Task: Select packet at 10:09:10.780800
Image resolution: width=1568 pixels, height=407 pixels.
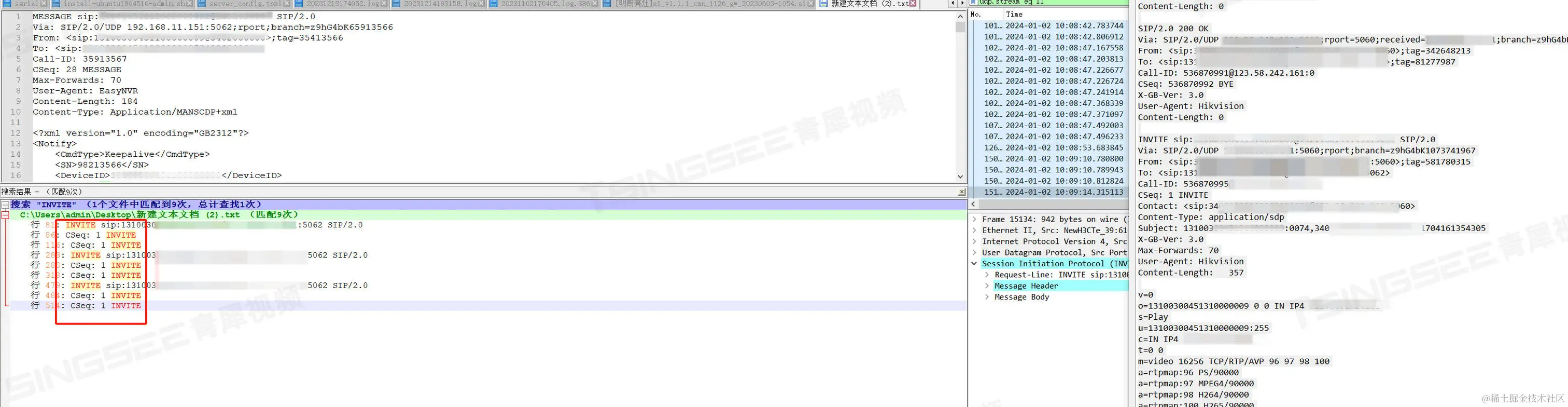Action: pos(1048,158)
